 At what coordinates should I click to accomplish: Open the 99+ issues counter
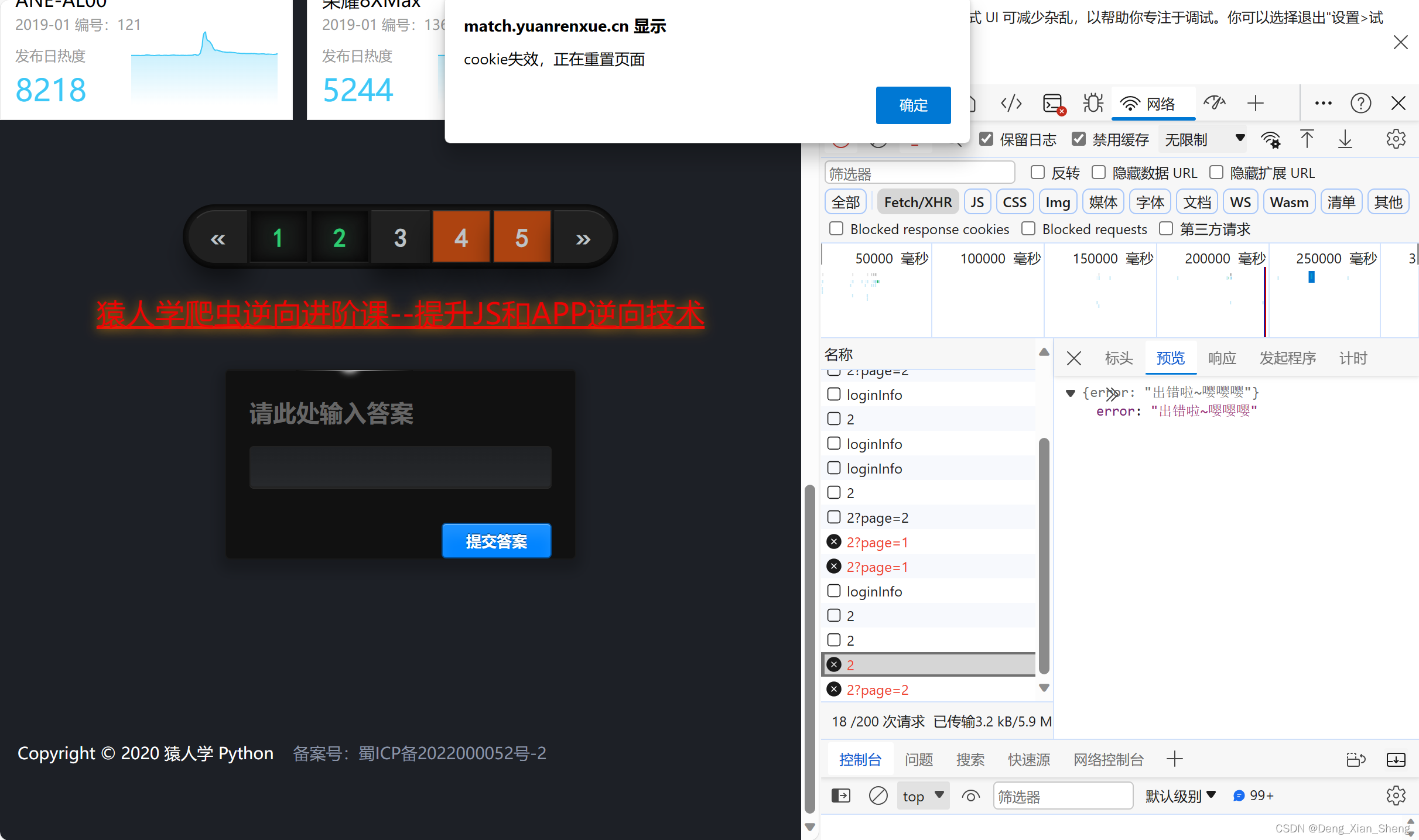1253,796
